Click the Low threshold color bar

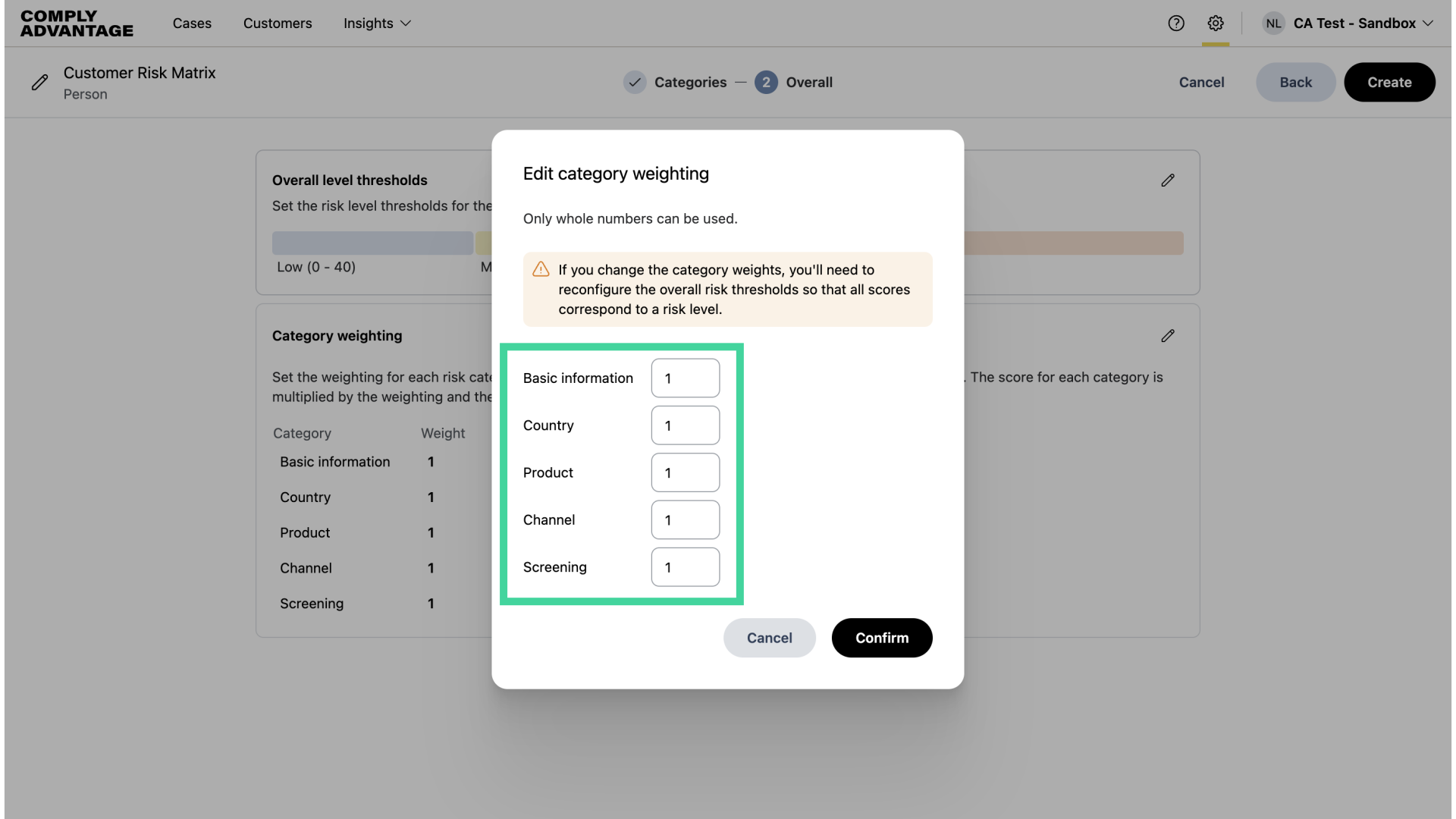pyautogui.click(x=372, y=243)
